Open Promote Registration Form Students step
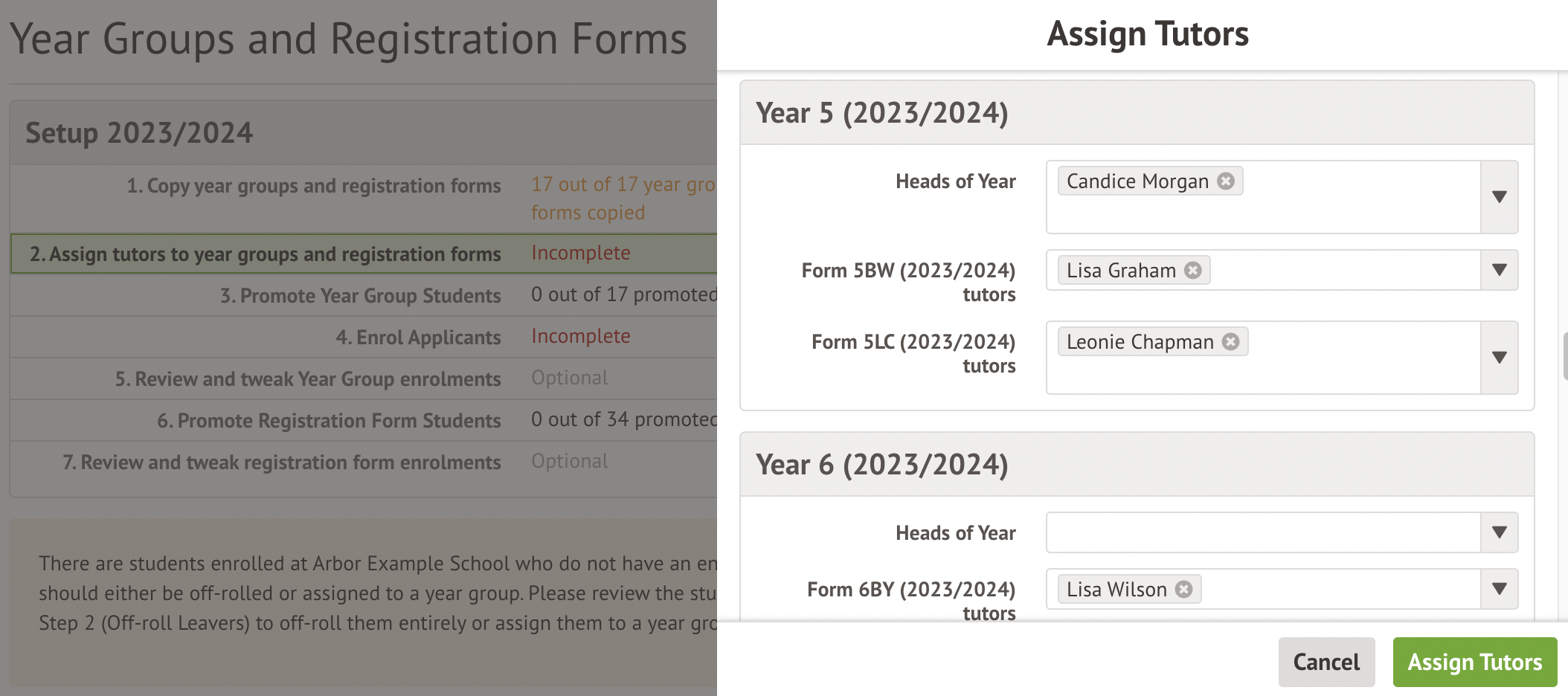 coord(329,421)
